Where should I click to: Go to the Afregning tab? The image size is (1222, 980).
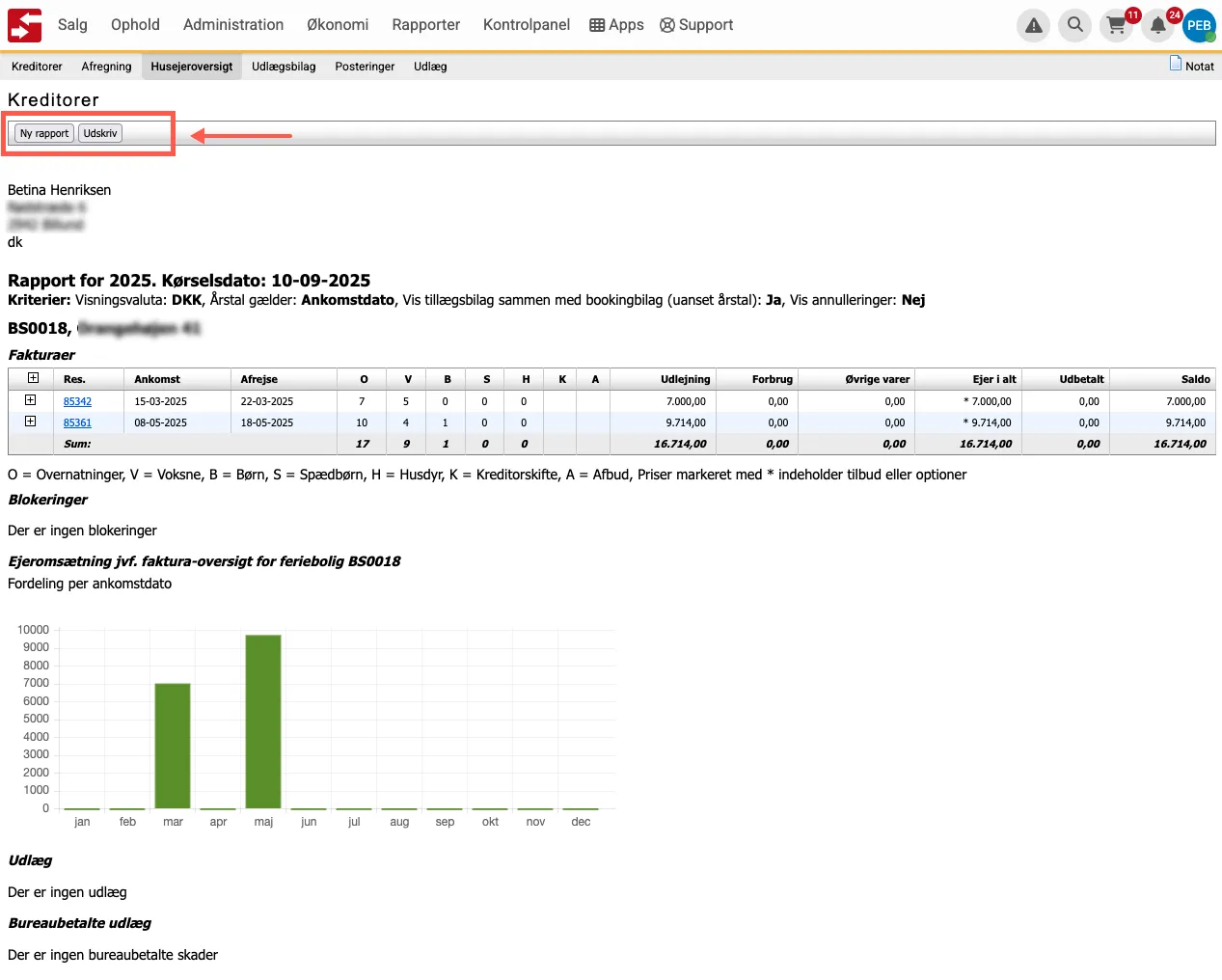tap(106, 67)
